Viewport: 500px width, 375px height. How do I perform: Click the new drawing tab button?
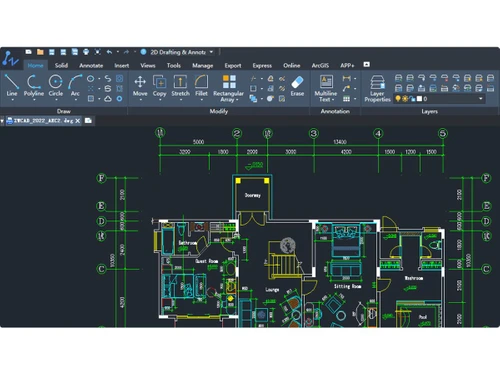point(88,121)
